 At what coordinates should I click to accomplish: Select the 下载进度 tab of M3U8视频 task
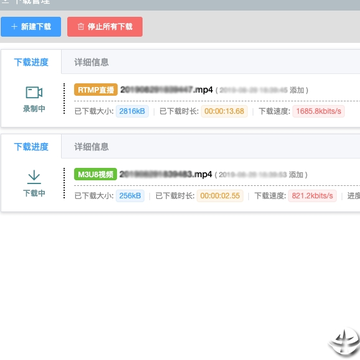point(31,147)
